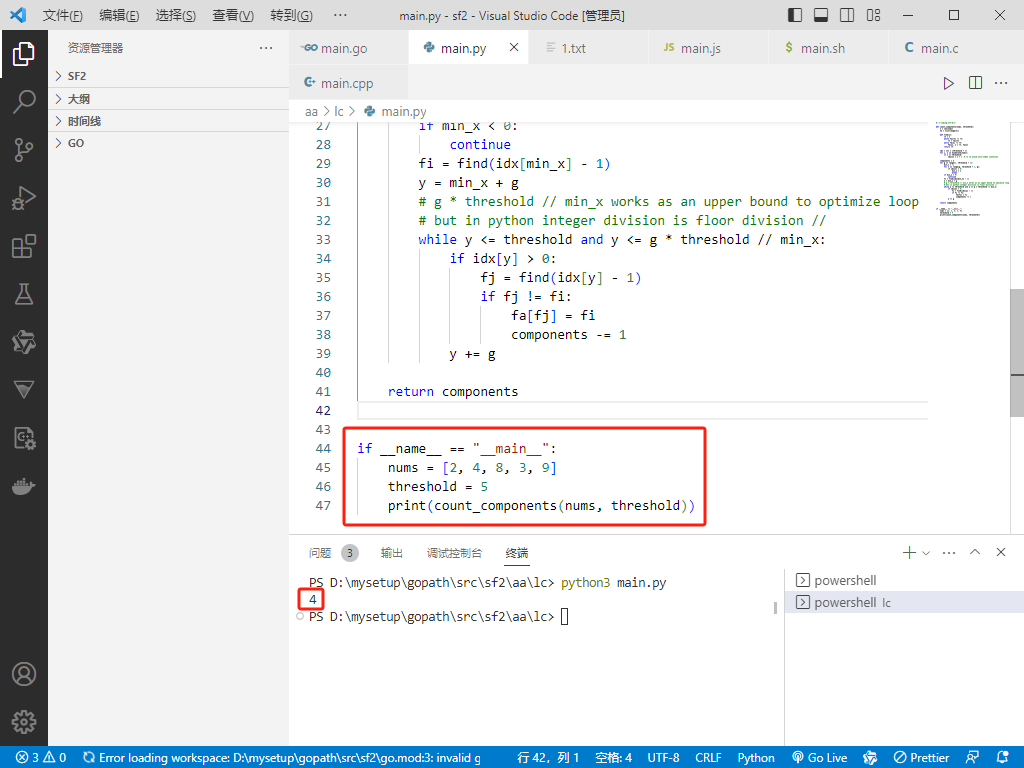Image resolution: width=1024 pixels, height=768 pixels.
Task: Start Go Live server
Action: point(820,758)
